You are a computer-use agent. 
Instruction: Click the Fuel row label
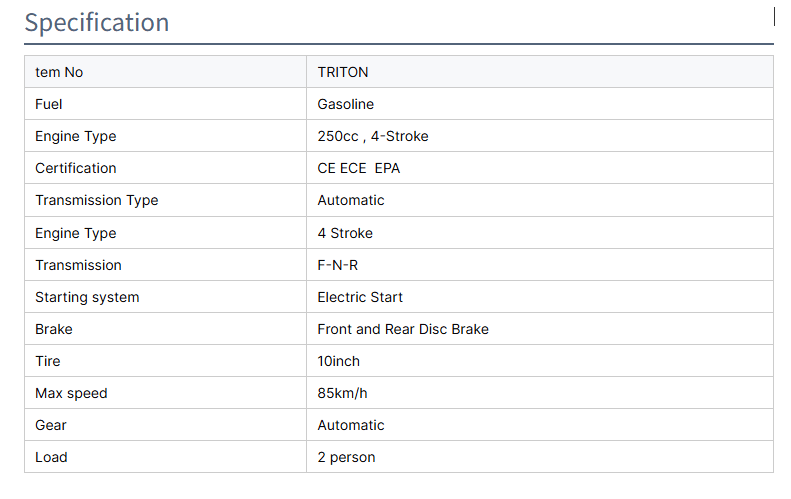(x=49, y=104)
